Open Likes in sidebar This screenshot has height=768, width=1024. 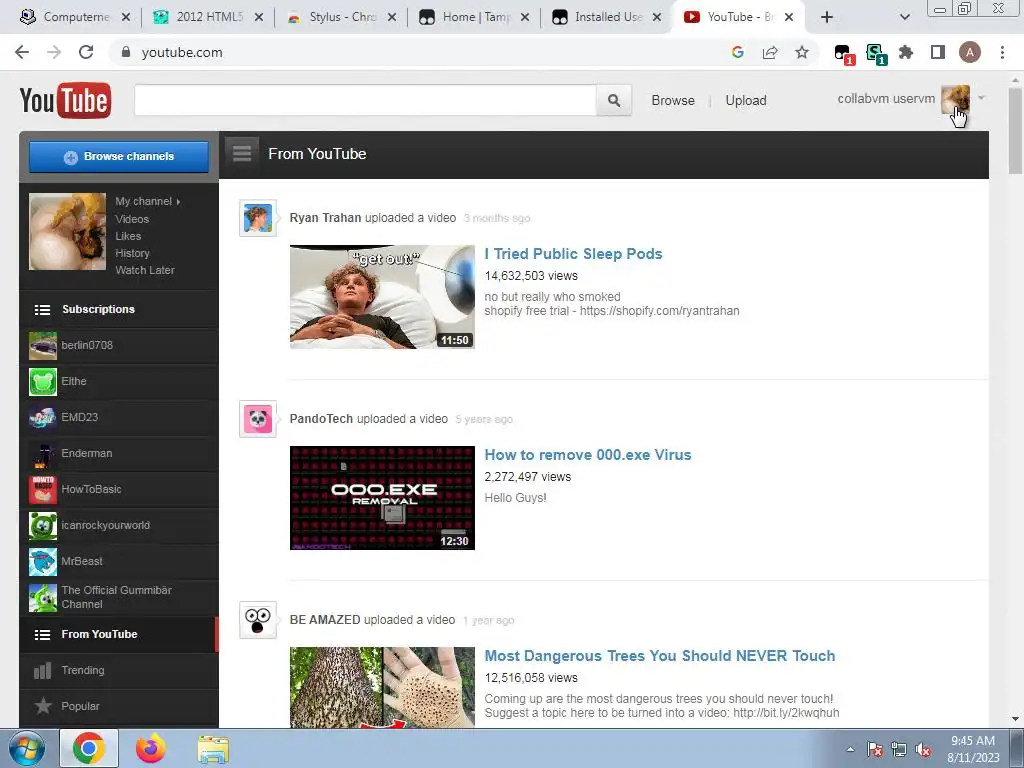click(x=128, y=236)
